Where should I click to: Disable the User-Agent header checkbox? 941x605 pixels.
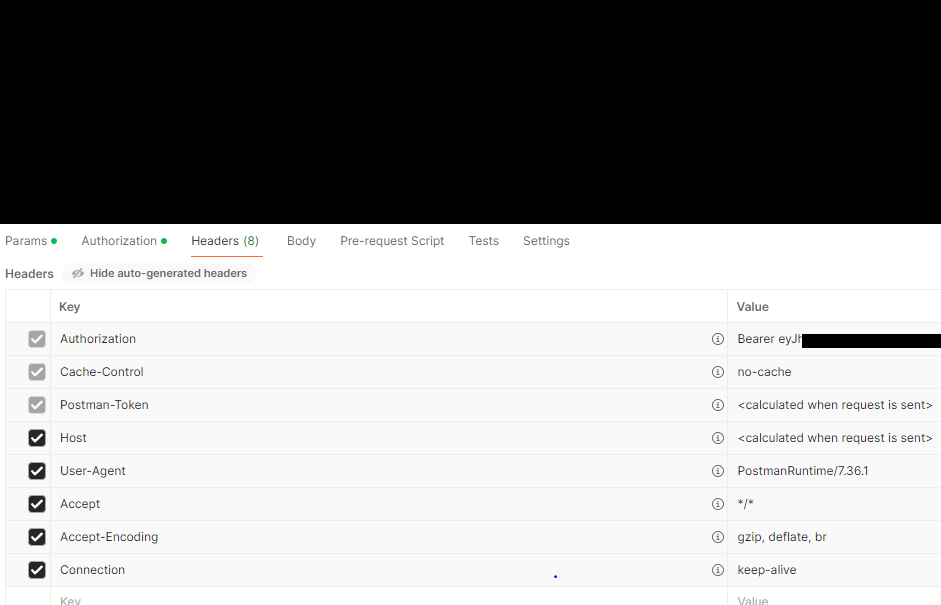point(37,471)
